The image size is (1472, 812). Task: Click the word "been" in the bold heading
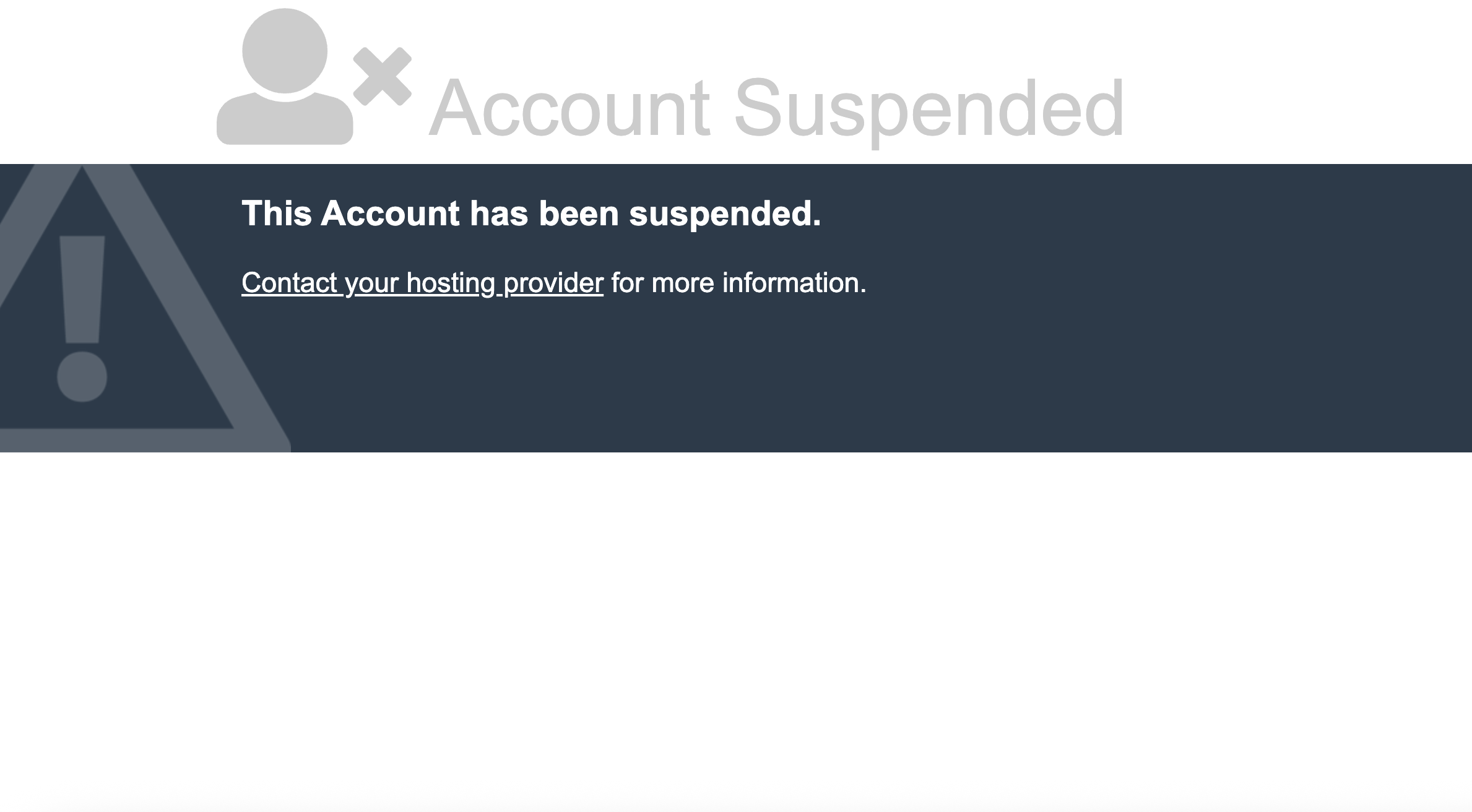579,214
